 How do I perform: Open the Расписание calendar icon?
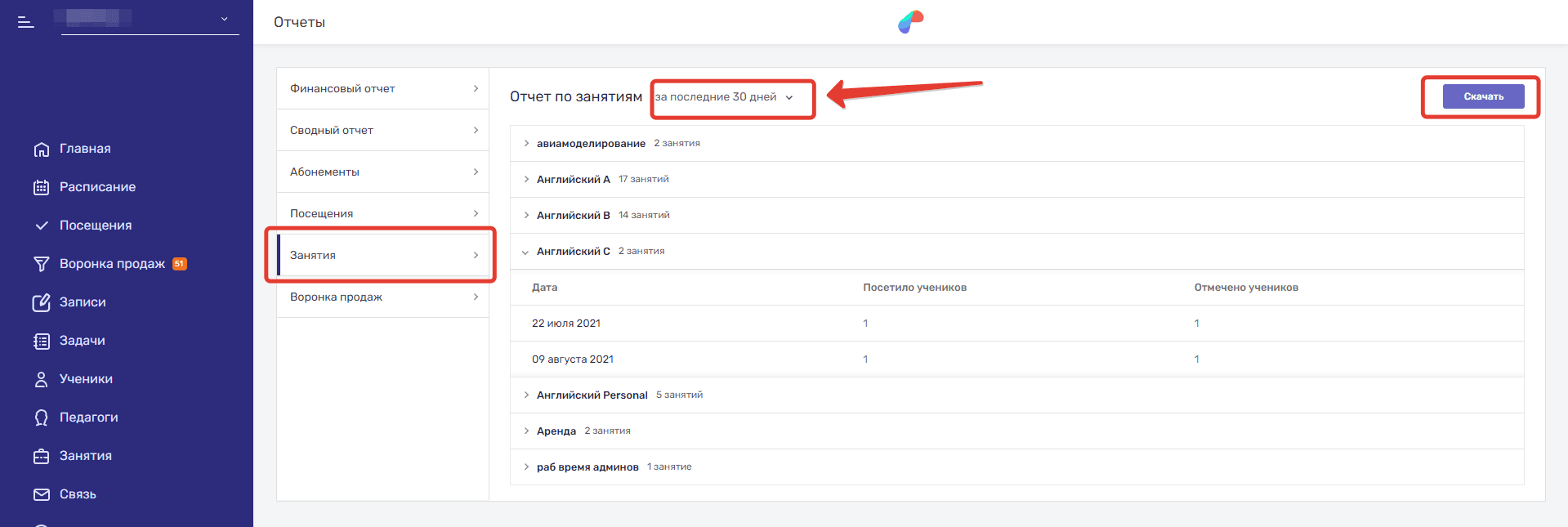42,187
